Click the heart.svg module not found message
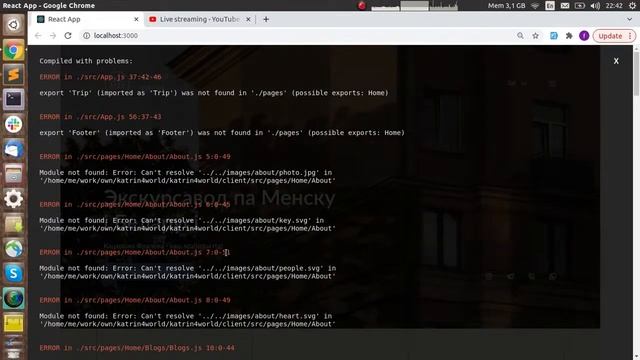Screen dimensions: 640x360 pyautogui.click(x=187, y=320)
